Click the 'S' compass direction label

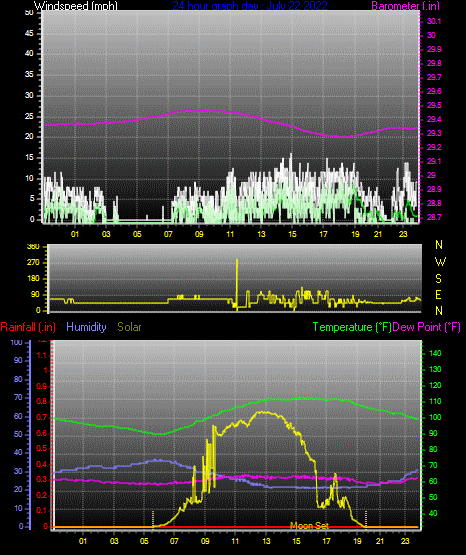point(438,279)
